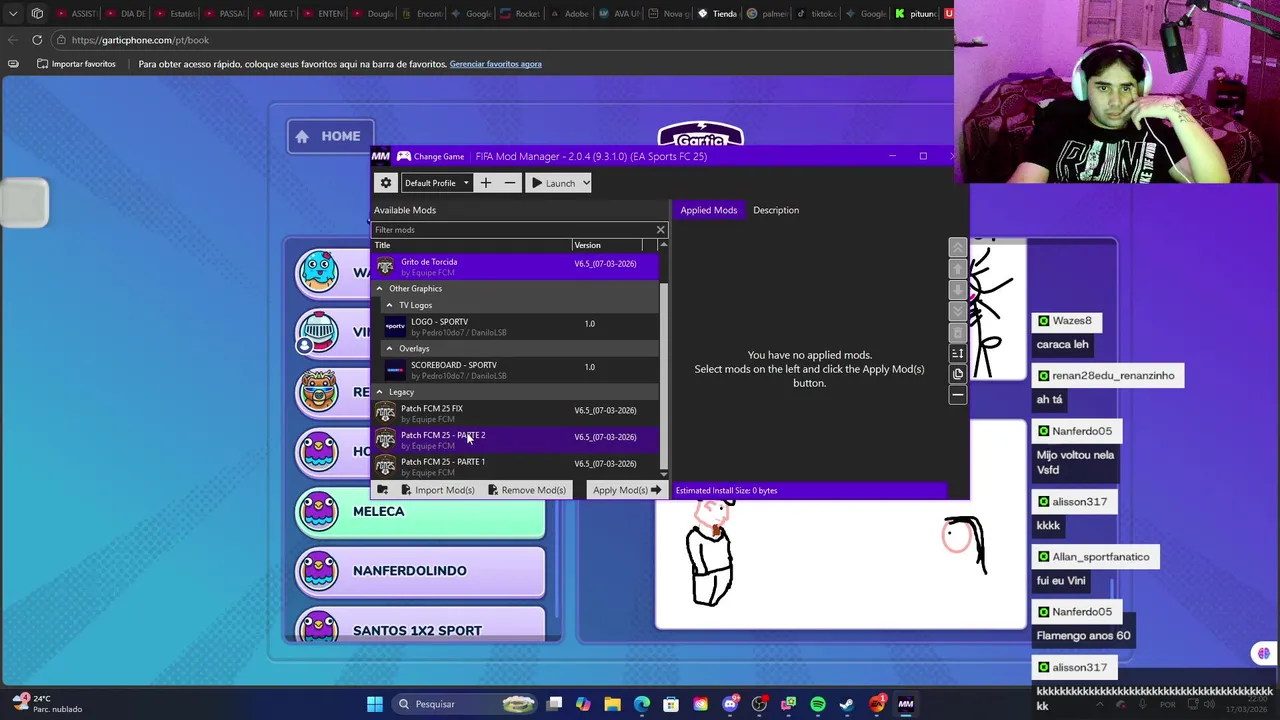This screenshot has height=720, width=1280.
Task: Click Importar favoritos in bookmarks bar
Action: click(x=76, y=64)
